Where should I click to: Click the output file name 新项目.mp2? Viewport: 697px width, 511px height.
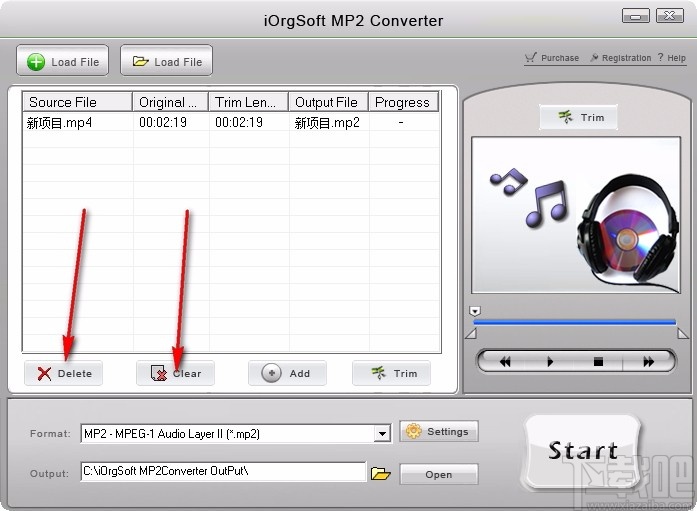(327, 123)
